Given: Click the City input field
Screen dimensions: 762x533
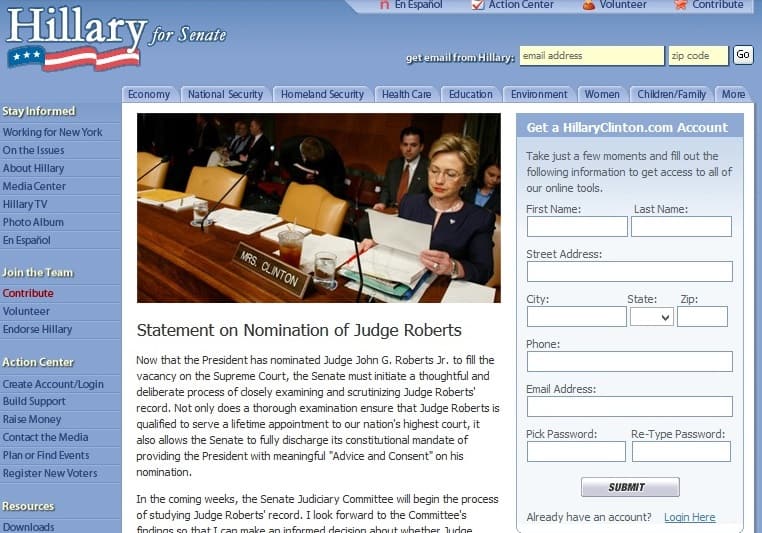Looking at the screenshot, I should pyautogui.click(x=576, y=317).
